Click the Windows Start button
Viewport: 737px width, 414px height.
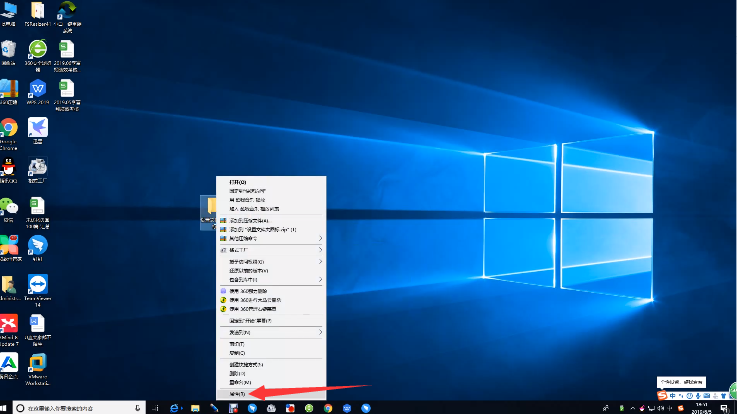7,408
